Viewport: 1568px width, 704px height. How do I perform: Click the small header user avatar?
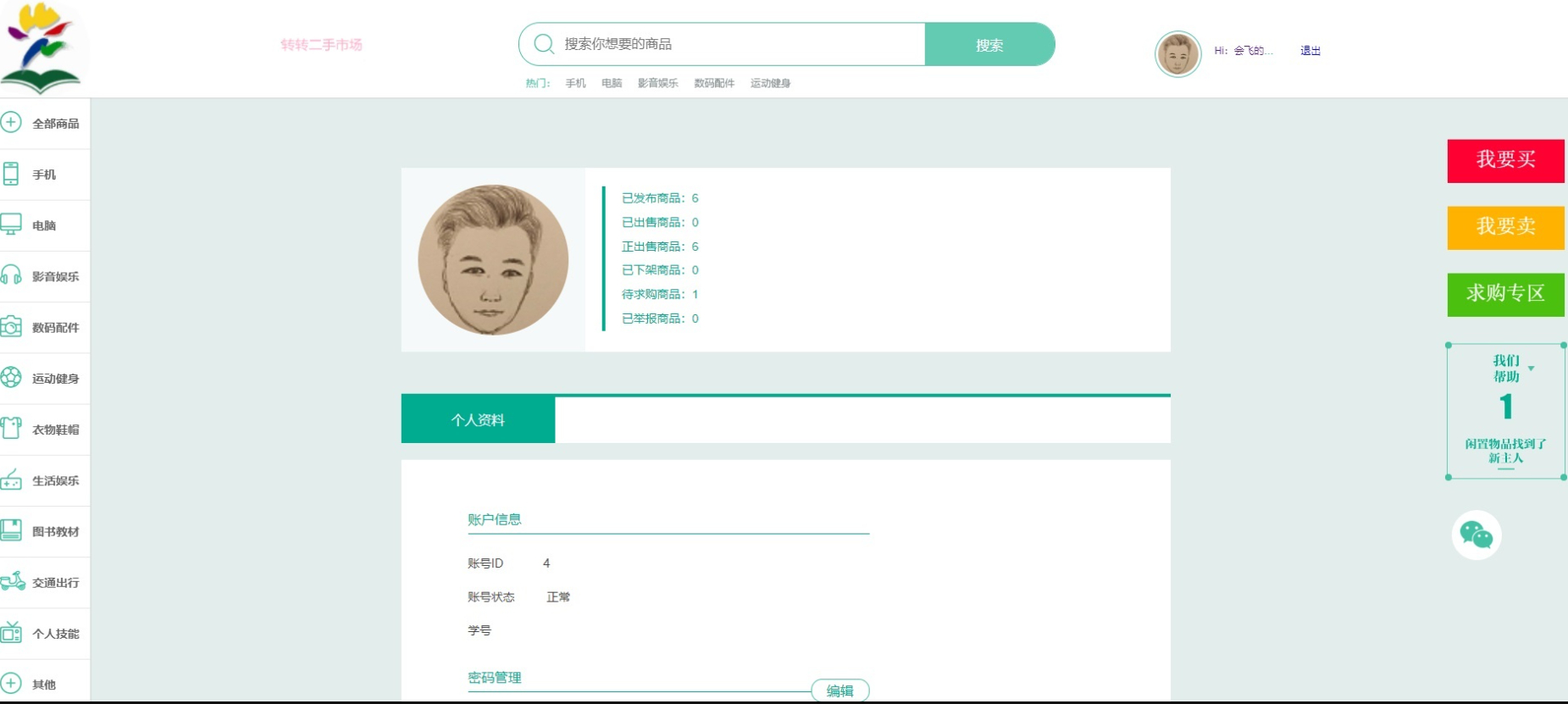[1177, 54]
